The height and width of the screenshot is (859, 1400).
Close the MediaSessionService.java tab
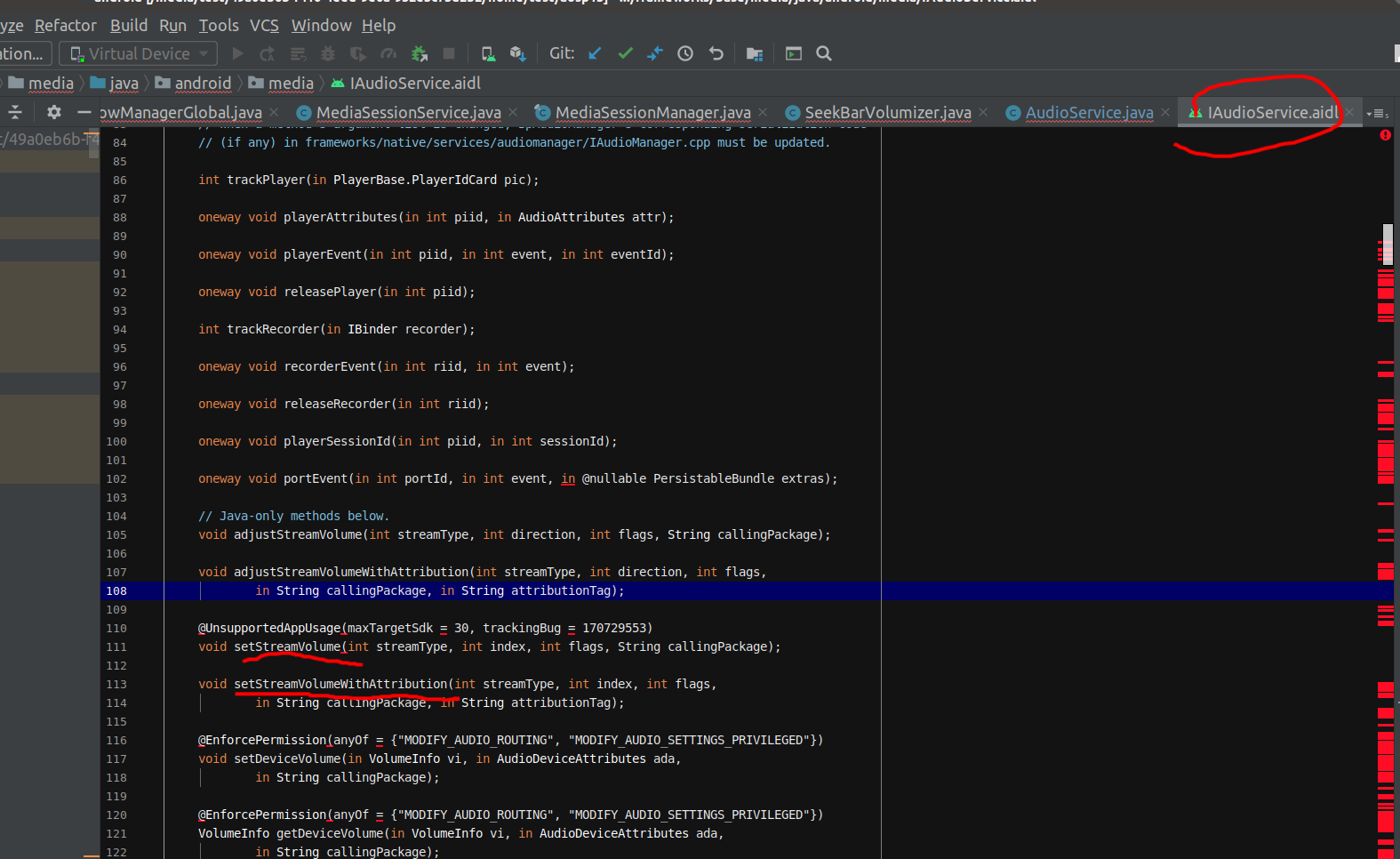[514, 112]
